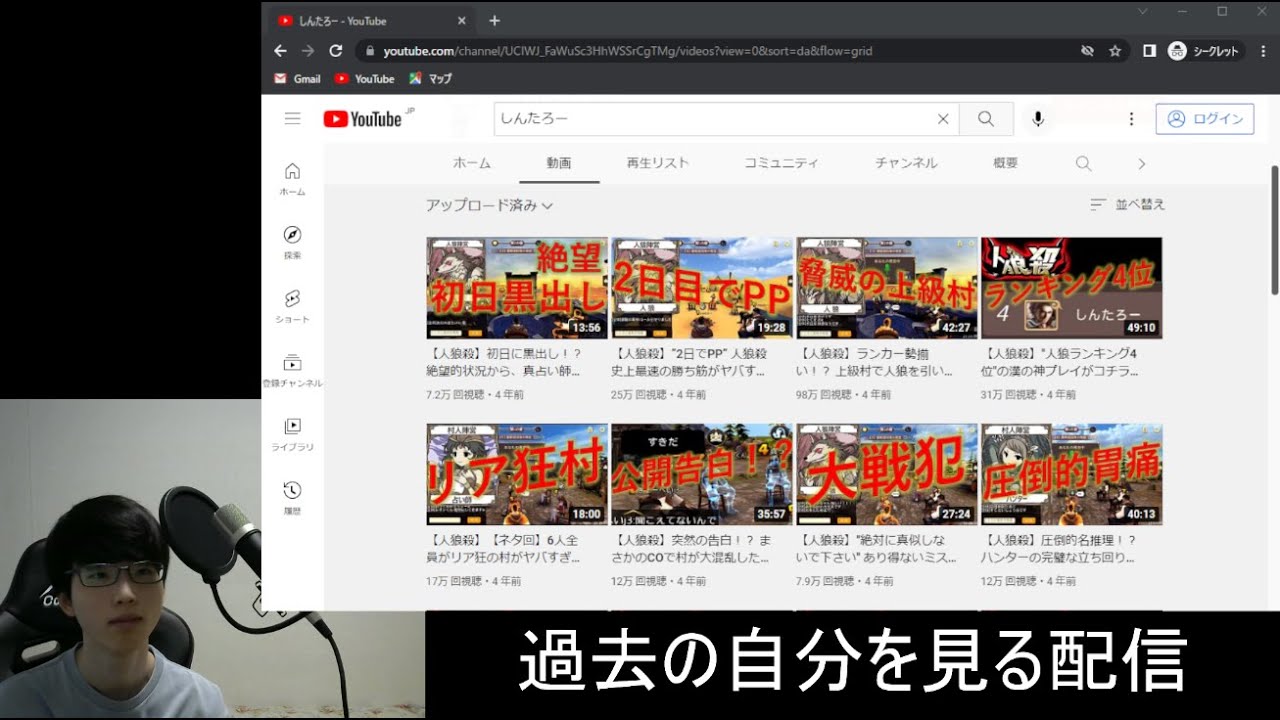Click the ログイン button
The image size is (1280, 720).
coord(1204,119)
